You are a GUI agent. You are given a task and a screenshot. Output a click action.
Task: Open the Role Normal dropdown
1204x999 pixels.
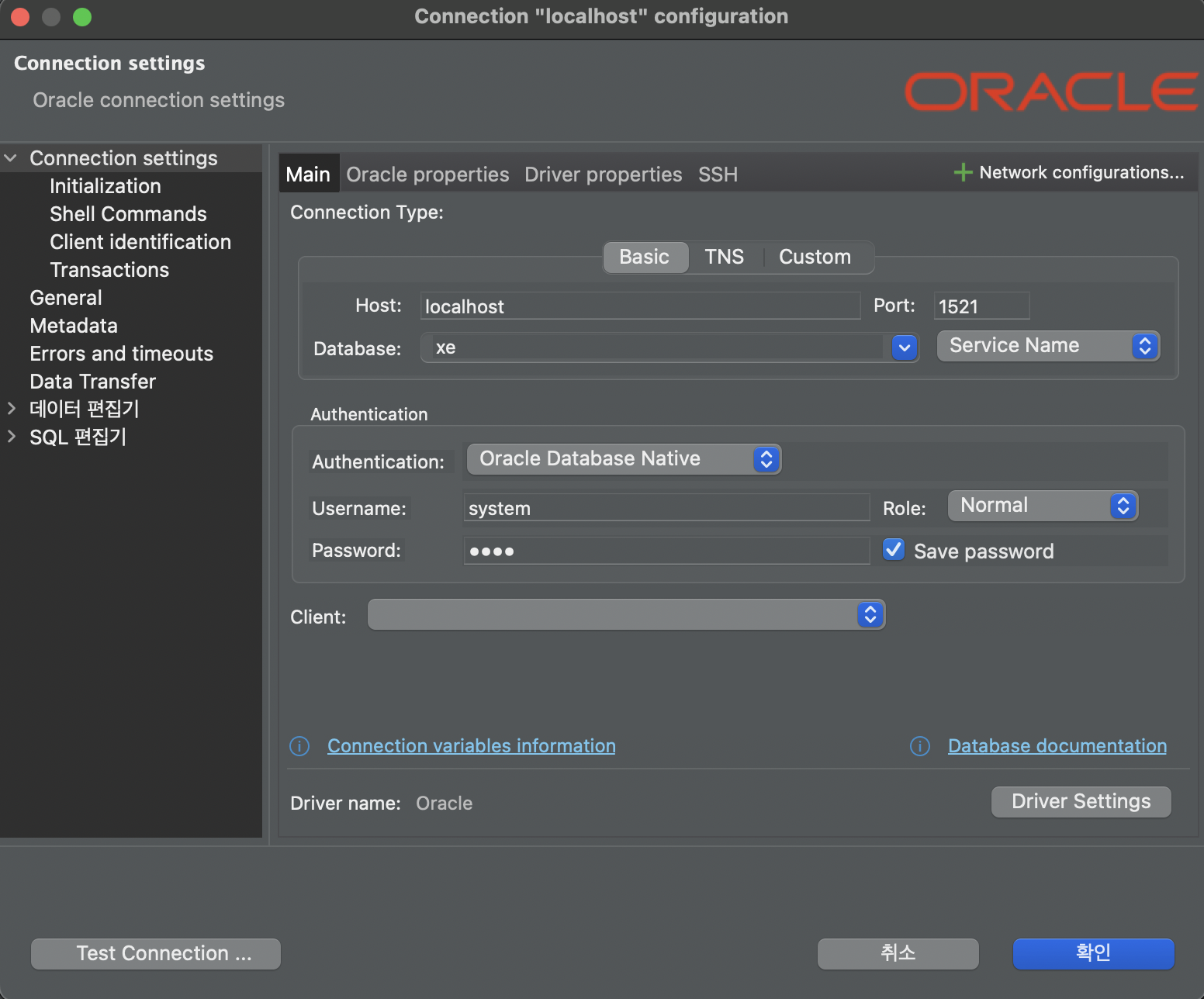tap(1043, 506)
